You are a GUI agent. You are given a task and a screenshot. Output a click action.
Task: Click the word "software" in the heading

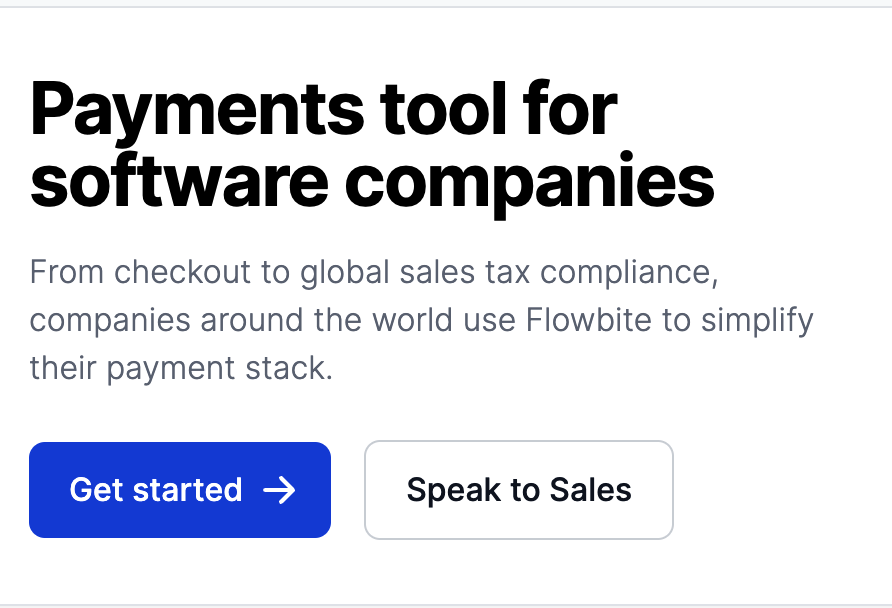(179, 181)
